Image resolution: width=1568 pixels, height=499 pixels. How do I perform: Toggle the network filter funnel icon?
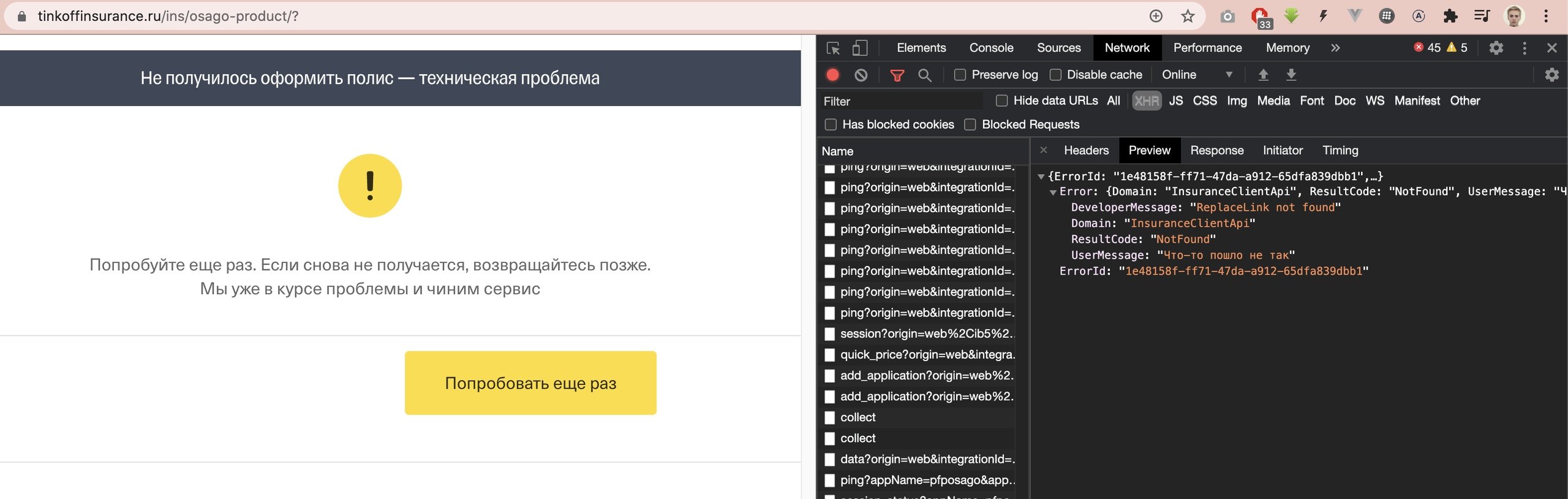tap(897, 75)
